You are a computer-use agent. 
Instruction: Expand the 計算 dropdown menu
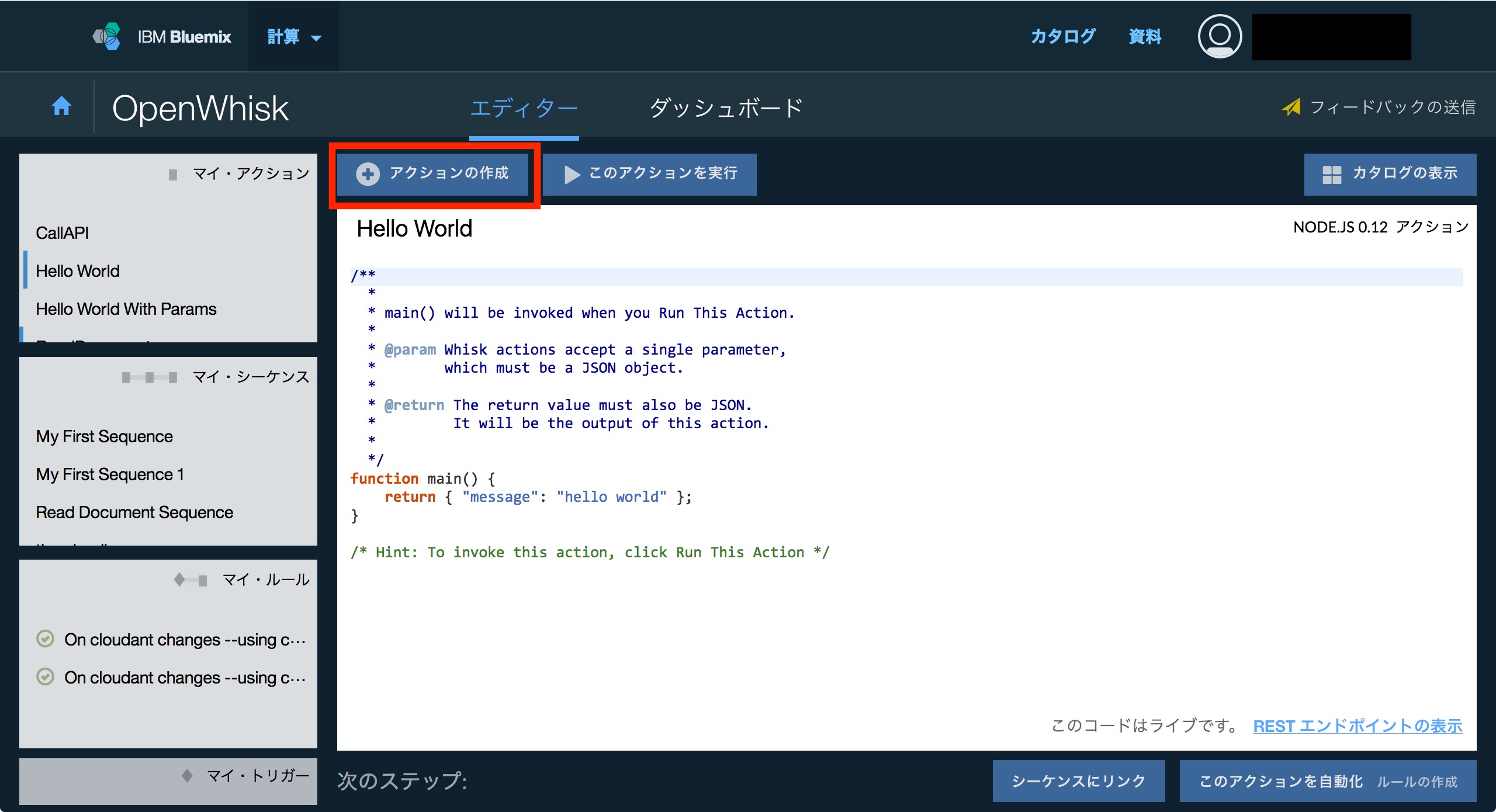pyautogui.click(x=294, y=37)
